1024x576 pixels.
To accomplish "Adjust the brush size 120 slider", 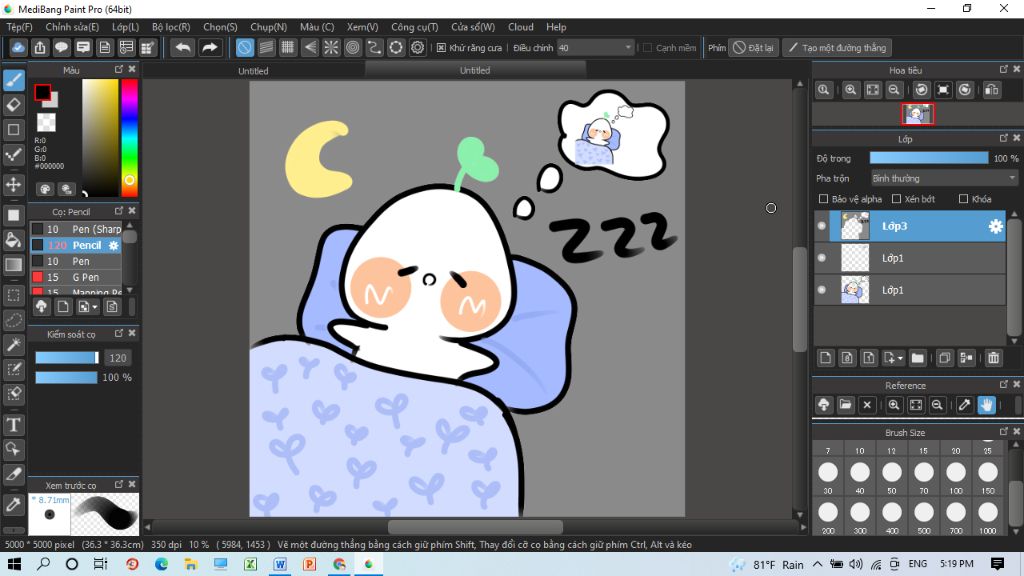I will [x=67, y=358].
